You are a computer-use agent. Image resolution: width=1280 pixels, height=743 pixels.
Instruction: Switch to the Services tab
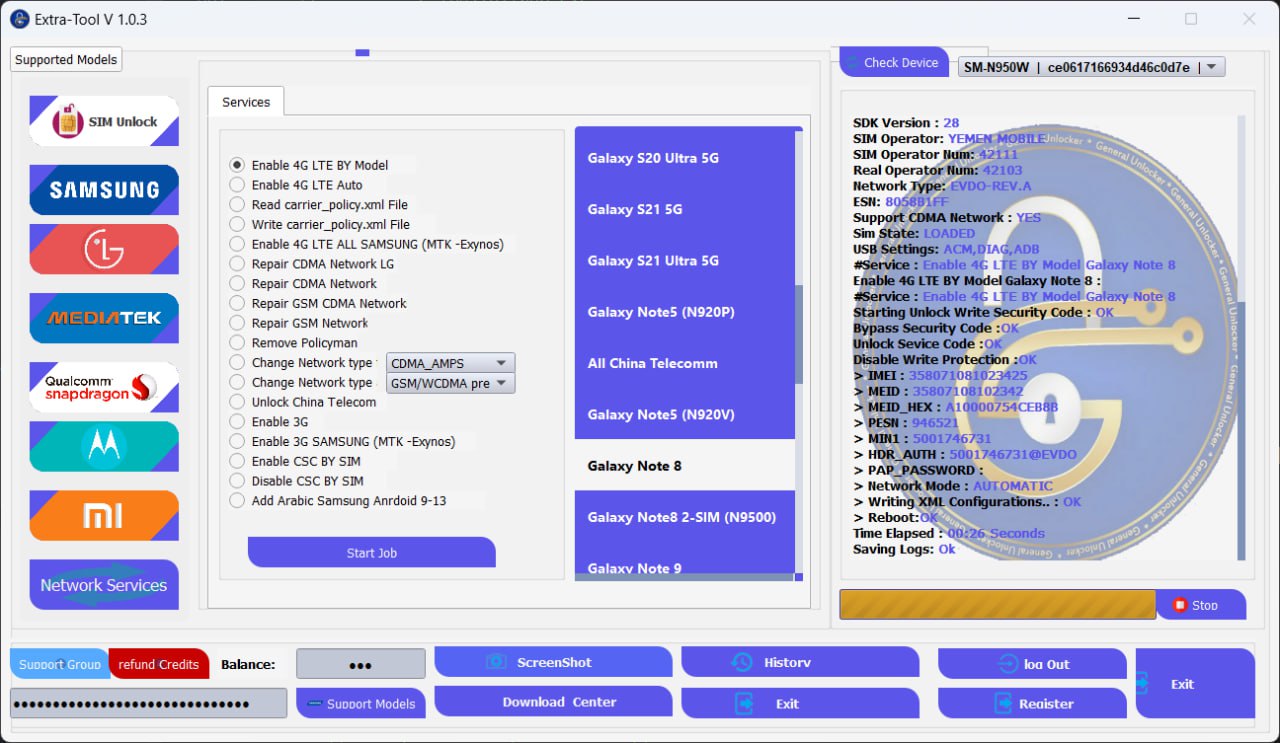coord(246,102)
